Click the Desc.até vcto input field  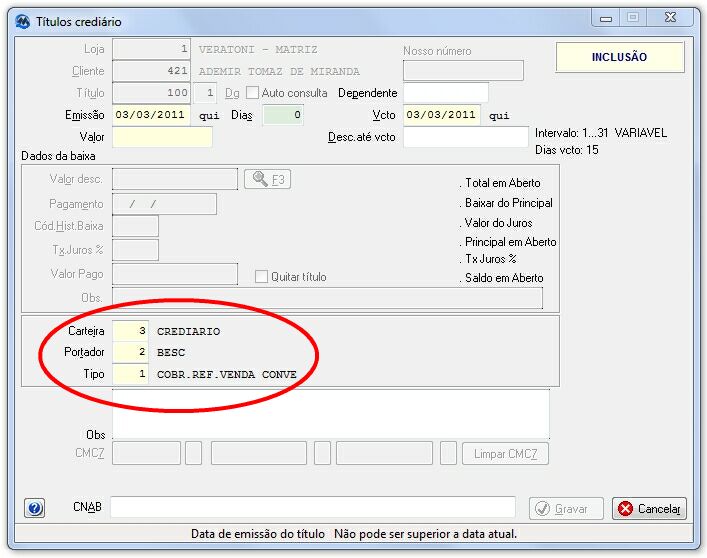(466, 137)
